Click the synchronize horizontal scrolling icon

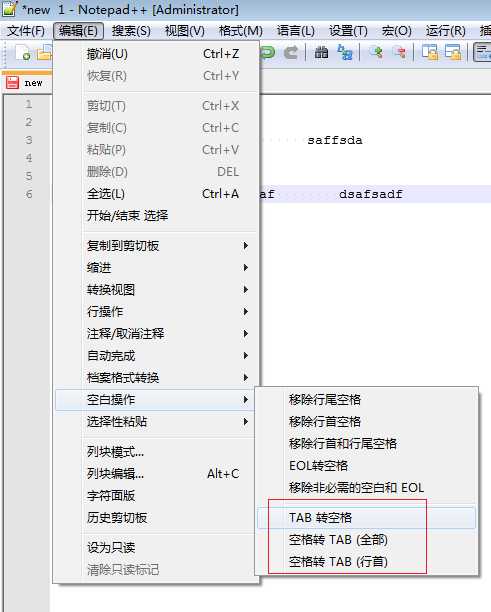[x=453, y=52]
